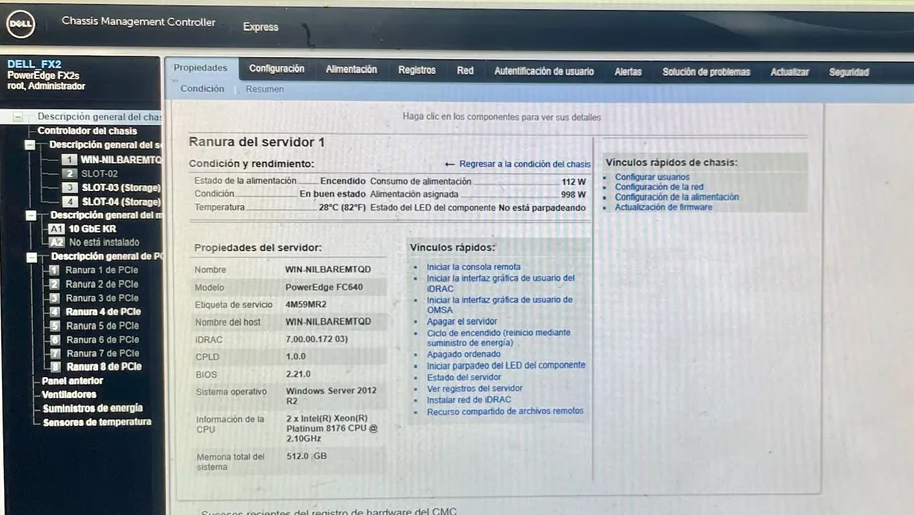This screenshot has height=515, width=914.
Task: Select slot 1 number icon for WIN-NILBAREMTQ
Action: point(69,160)
